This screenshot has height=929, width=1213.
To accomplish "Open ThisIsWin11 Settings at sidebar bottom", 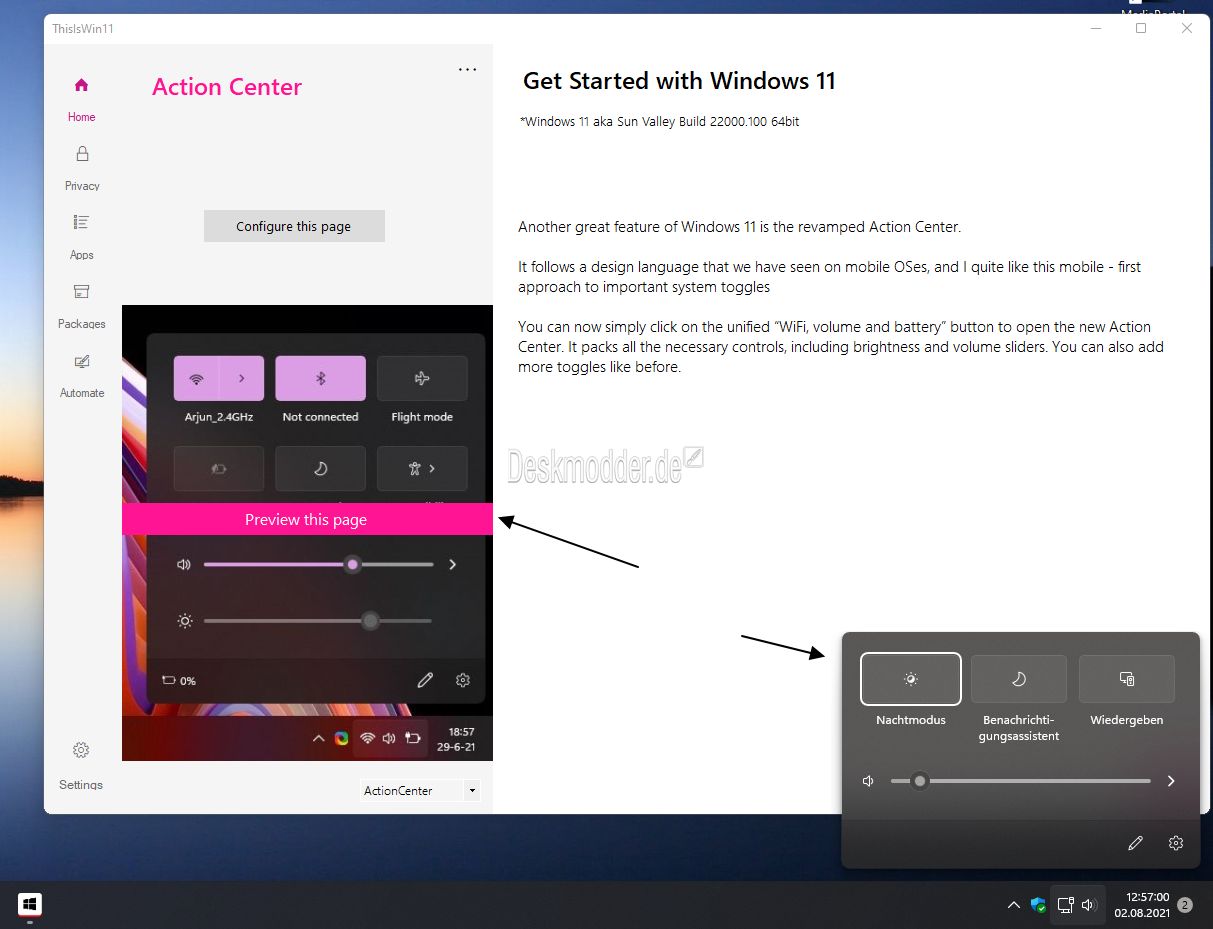I will [x=81, y=765].
